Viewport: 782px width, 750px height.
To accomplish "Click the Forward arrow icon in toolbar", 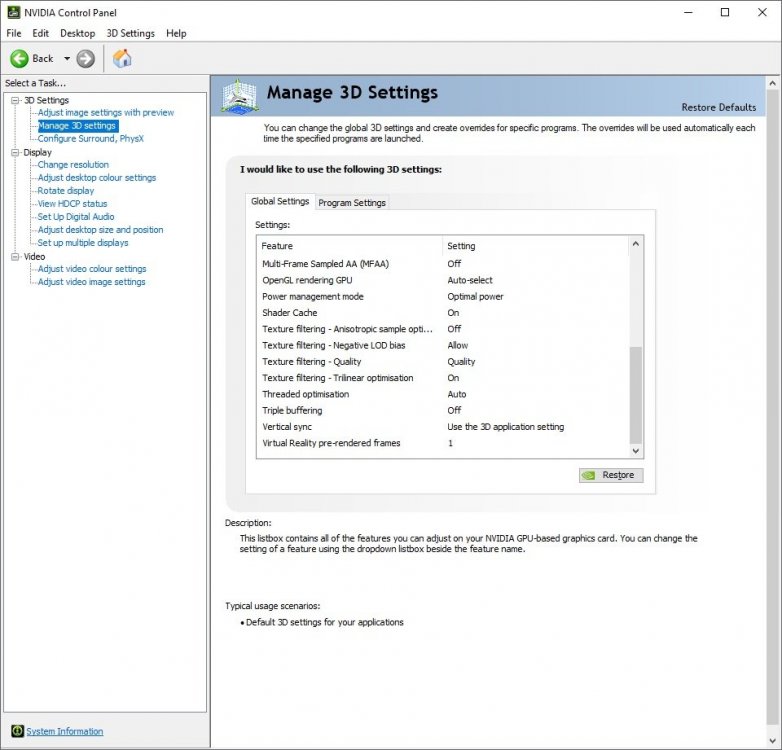I will click(x=86, y=59).
